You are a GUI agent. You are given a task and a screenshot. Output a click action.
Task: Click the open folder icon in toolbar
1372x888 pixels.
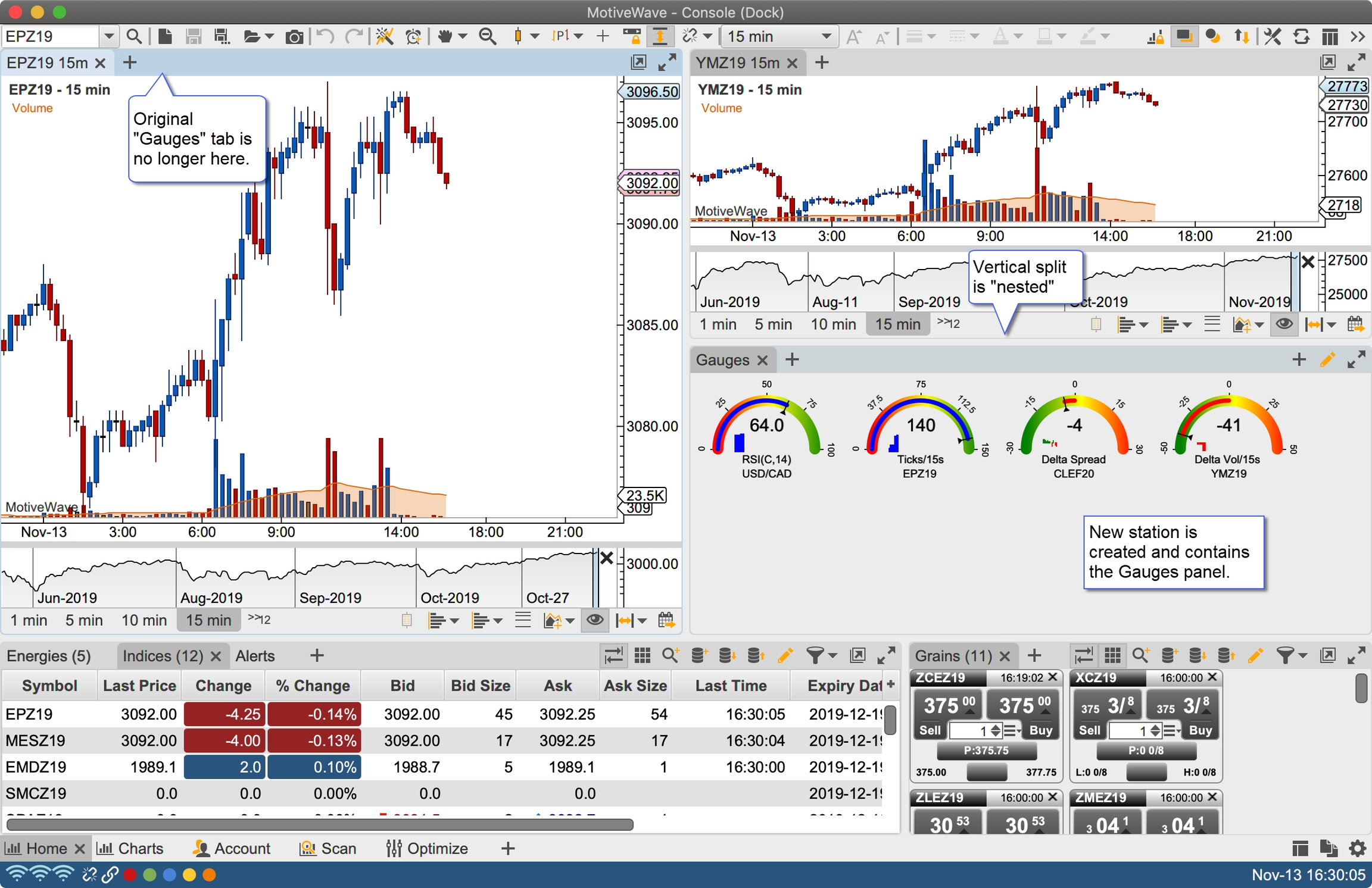click(x=252, y=37)
